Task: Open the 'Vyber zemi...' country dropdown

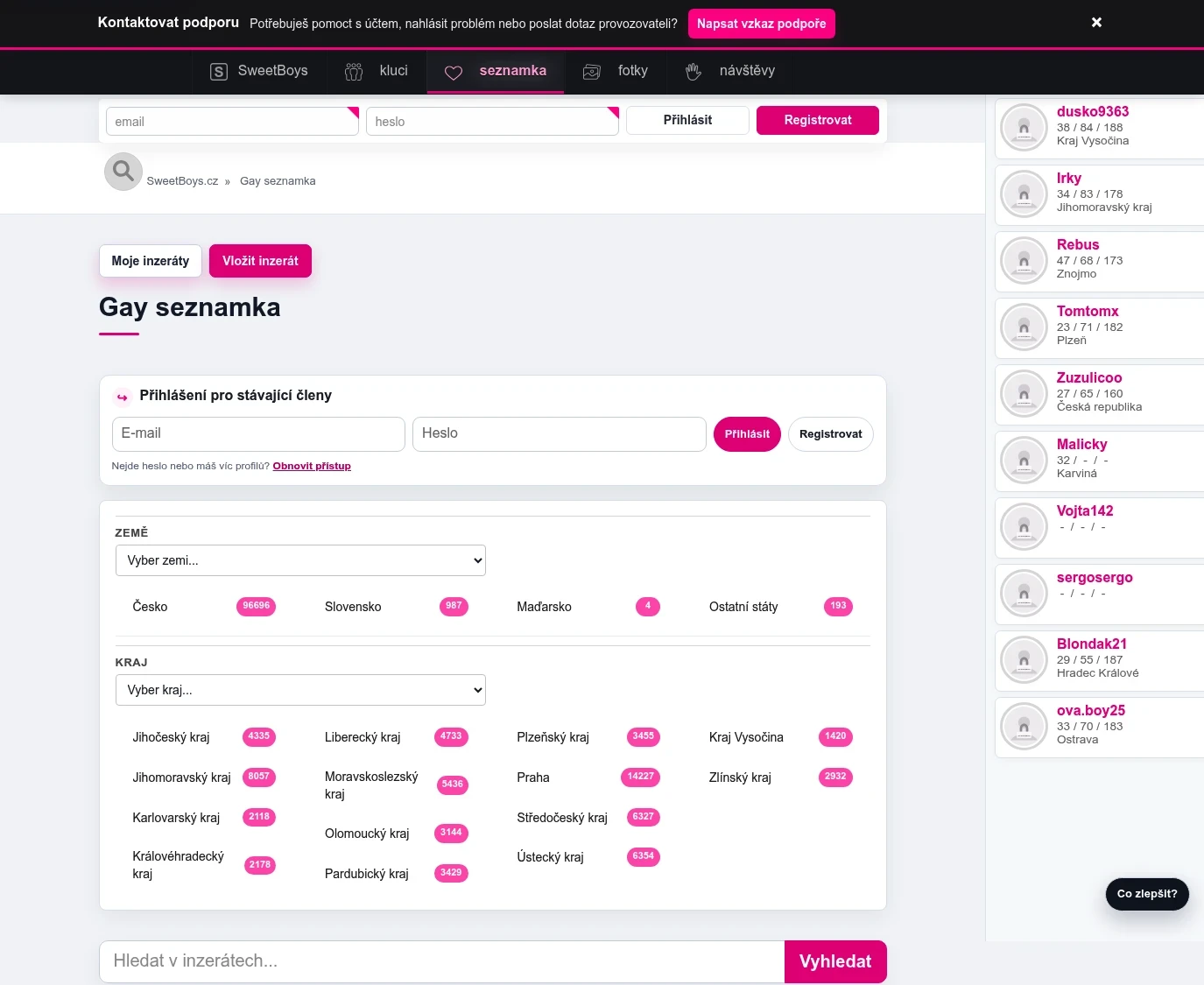Action: (300, 560)
